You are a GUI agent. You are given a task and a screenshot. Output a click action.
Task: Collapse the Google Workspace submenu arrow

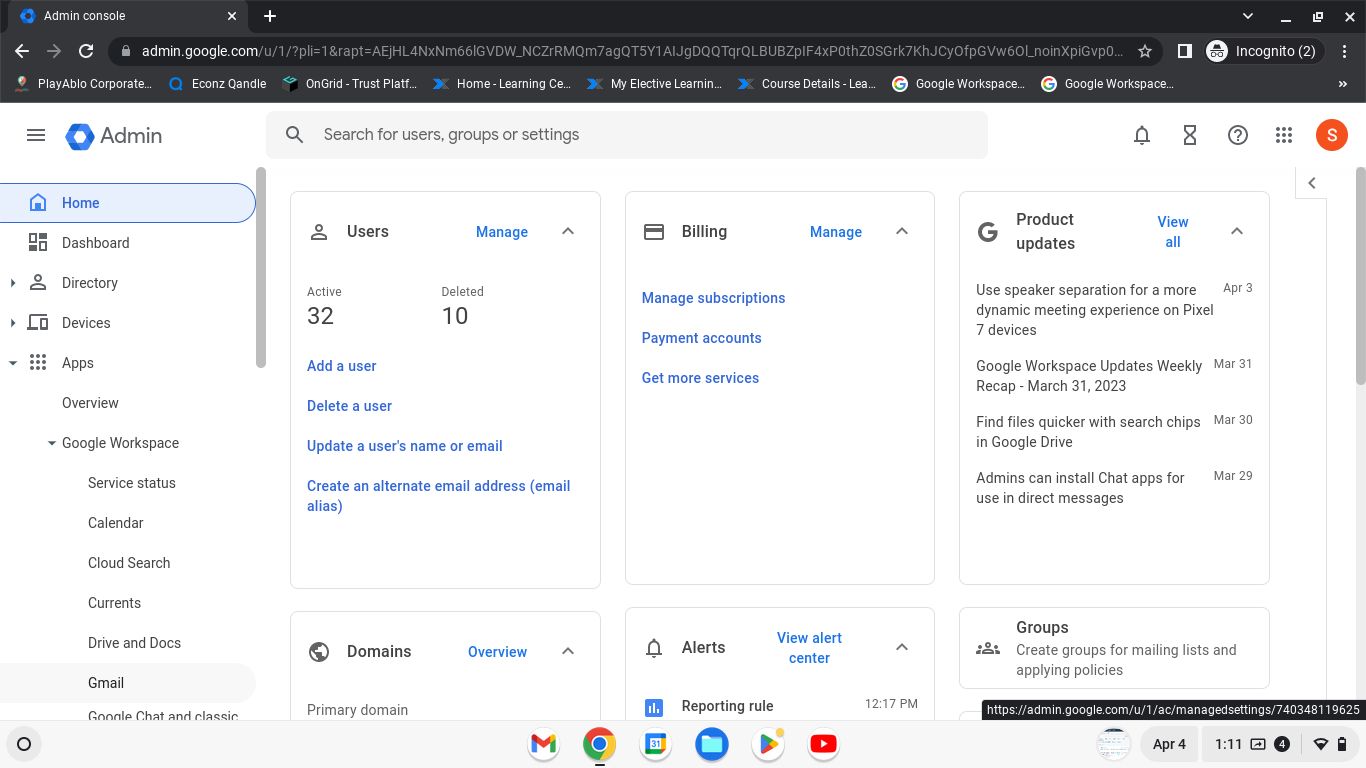tap(52, 443)
